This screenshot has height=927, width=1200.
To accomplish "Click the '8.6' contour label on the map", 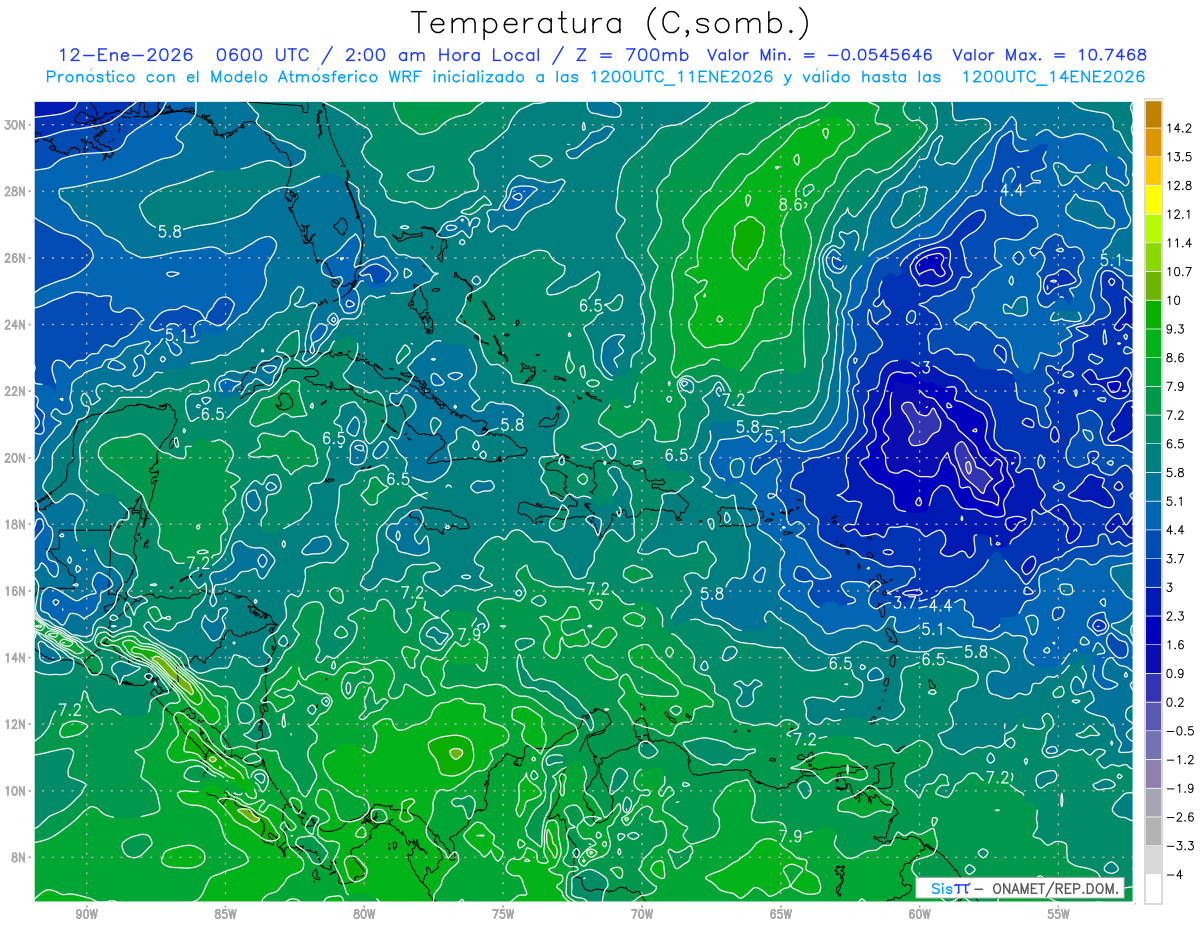I will [791, 204].
